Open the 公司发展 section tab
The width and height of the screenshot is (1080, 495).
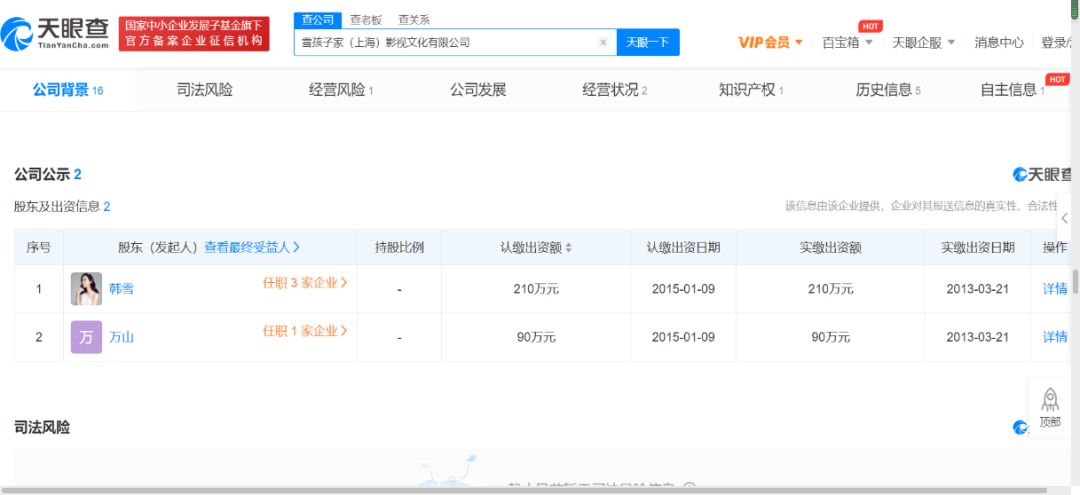tap(478, 89)
